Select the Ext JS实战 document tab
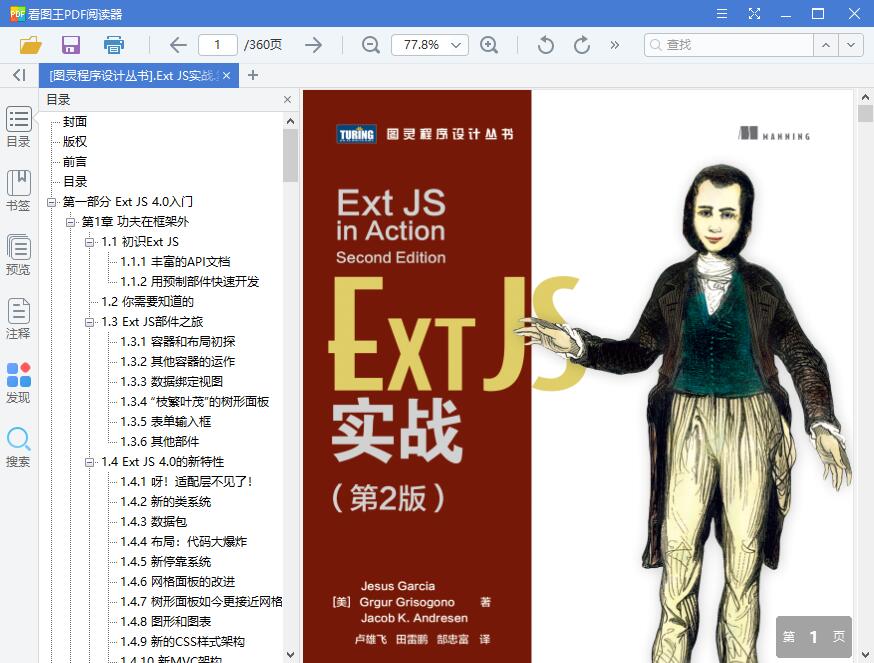Screen dimensions: 874x663 point(134,75)
